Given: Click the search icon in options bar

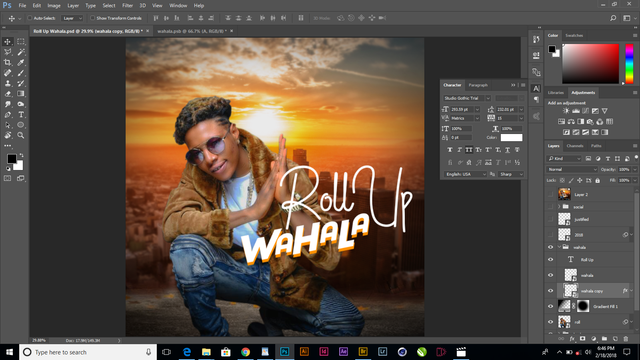Looking at the screenshot, I should click(613, 18).
